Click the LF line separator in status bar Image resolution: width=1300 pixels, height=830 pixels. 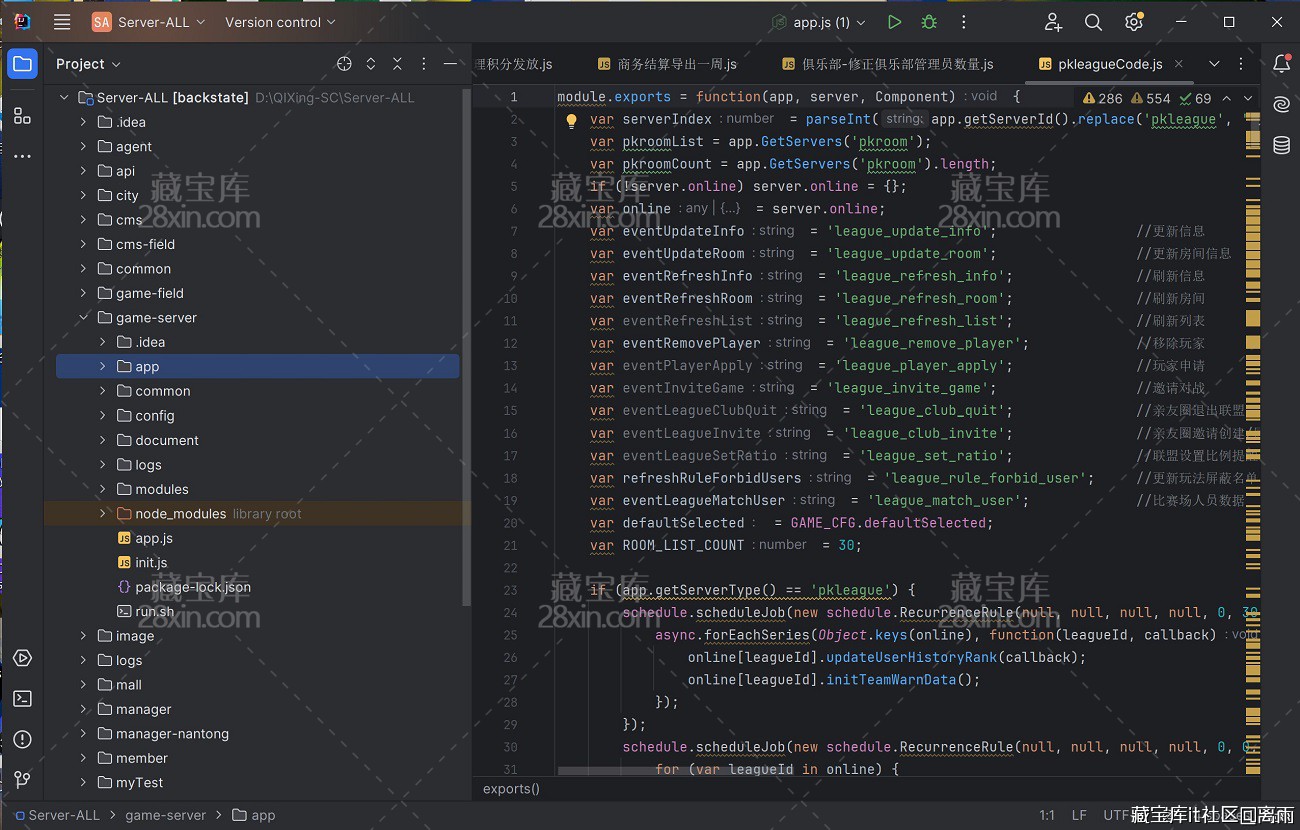pos(1079,815)
